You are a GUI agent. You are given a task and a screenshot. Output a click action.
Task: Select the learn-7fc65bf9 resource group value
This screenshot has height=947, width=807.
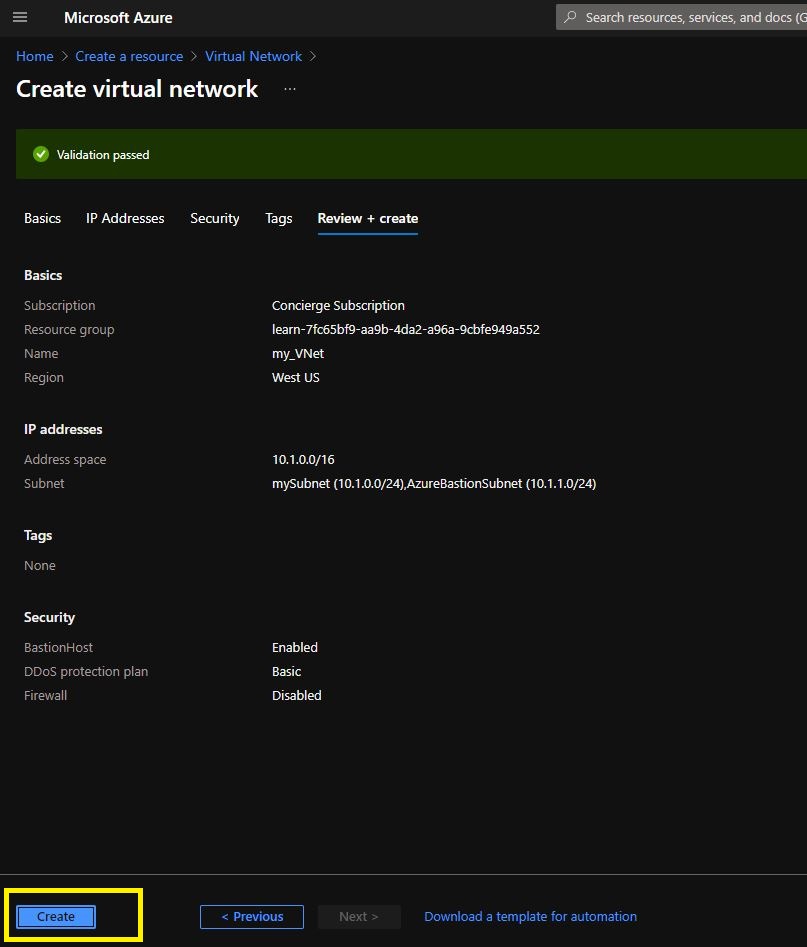click(406, 330)
